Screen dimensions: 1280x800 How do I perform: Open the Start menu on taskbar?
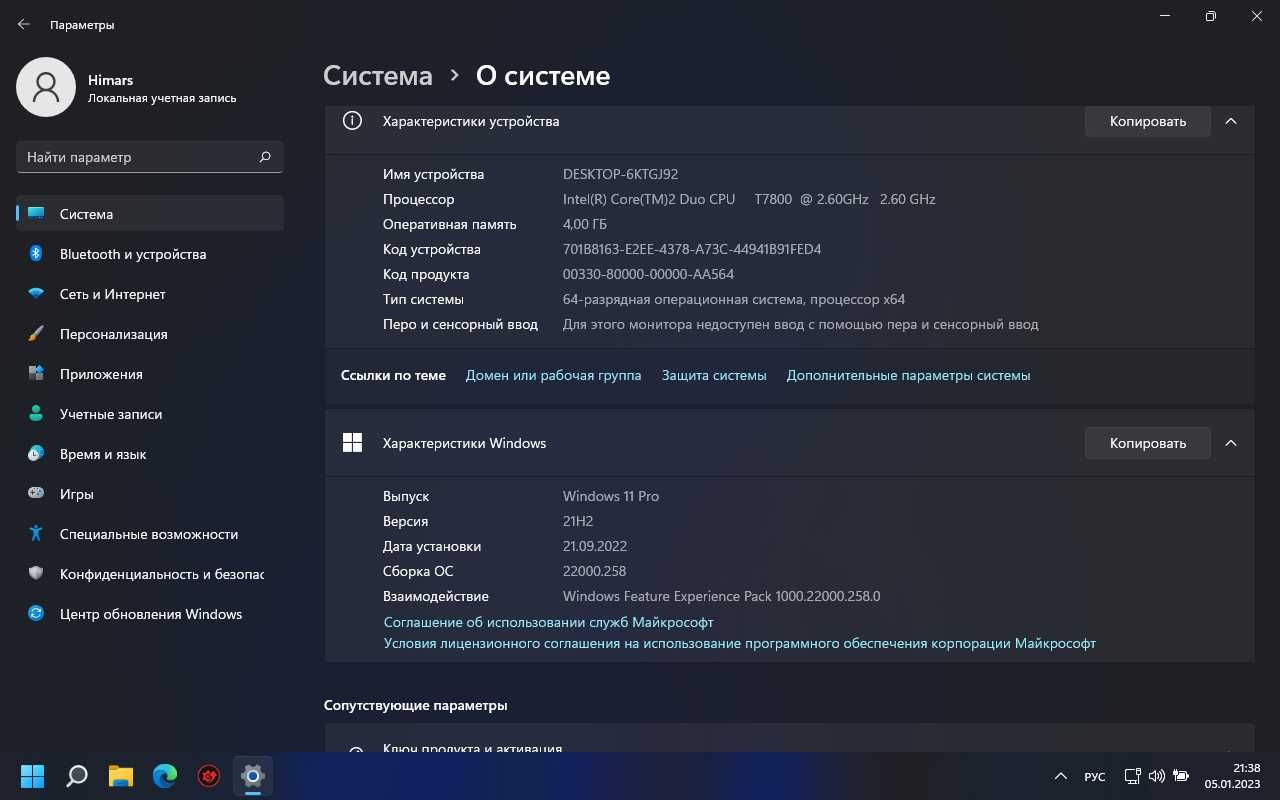(33, 775)
